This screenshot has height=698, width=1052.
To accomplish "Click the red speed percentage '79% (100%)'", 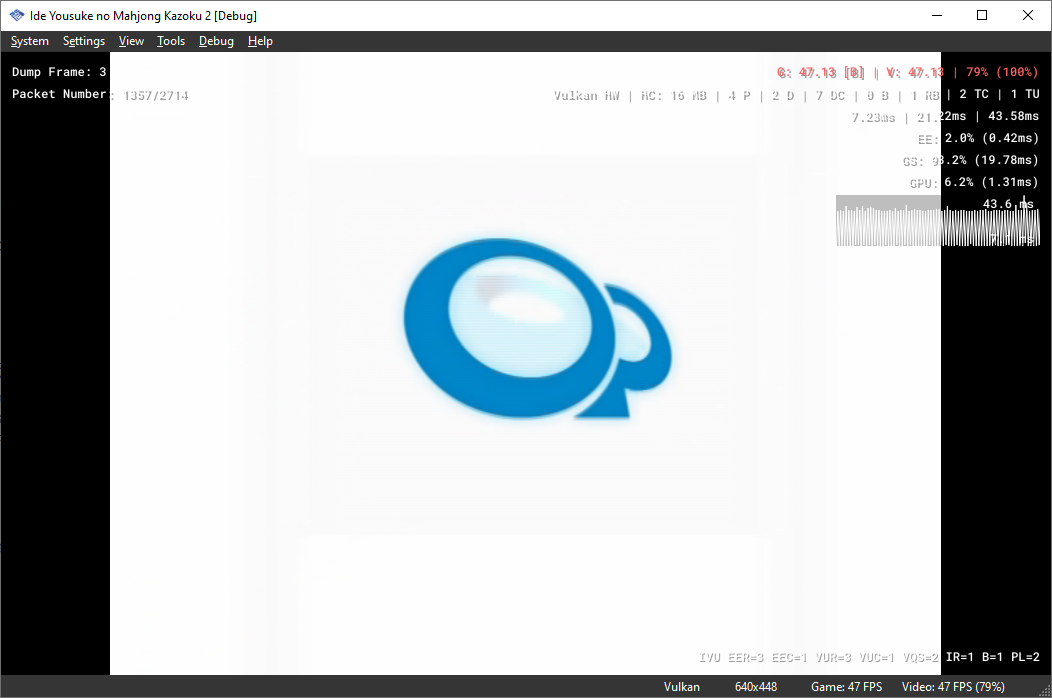I will coord(1002,72).
